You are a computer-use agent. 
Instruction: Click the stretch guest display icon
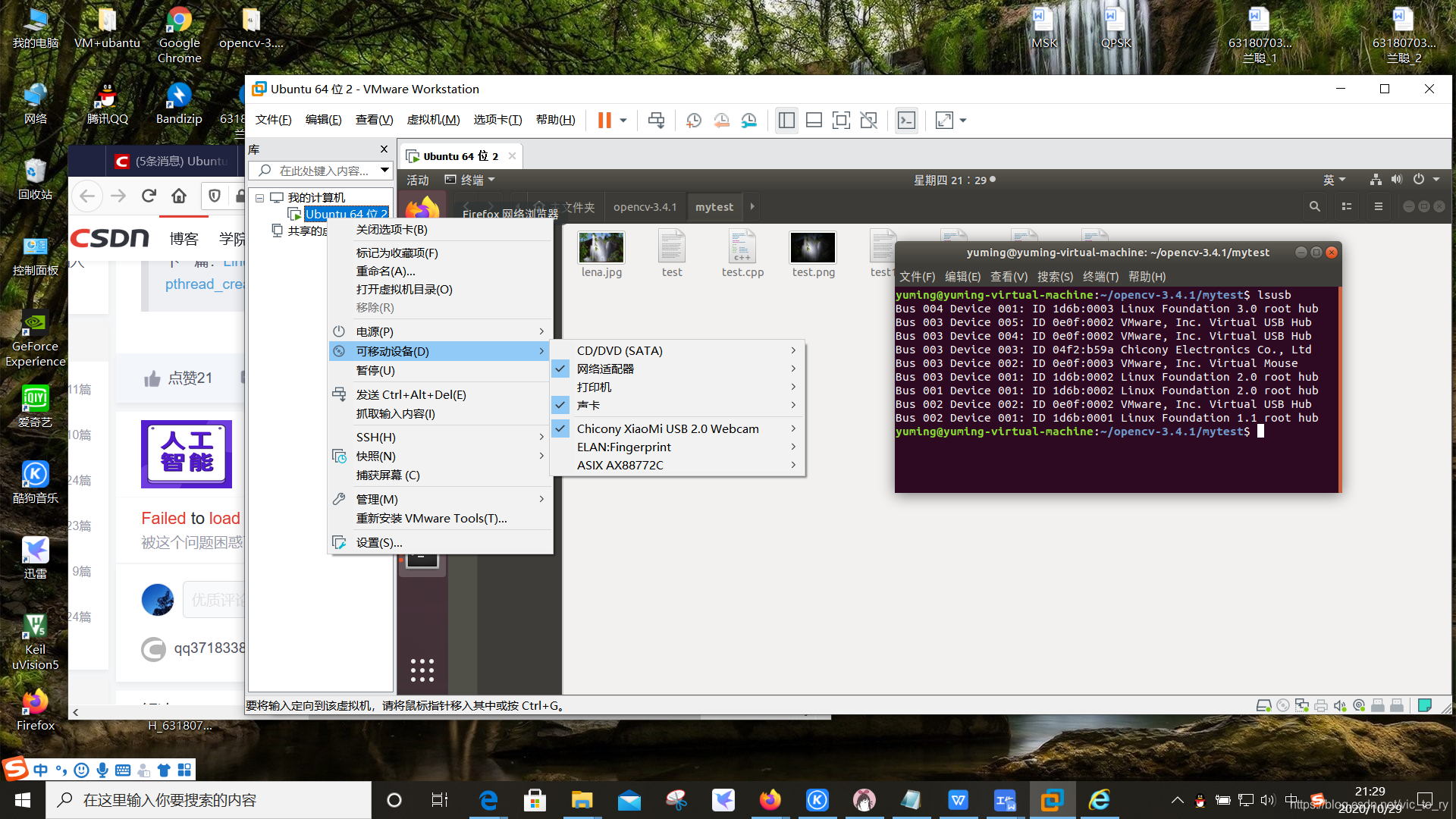[x=944, y=120]
